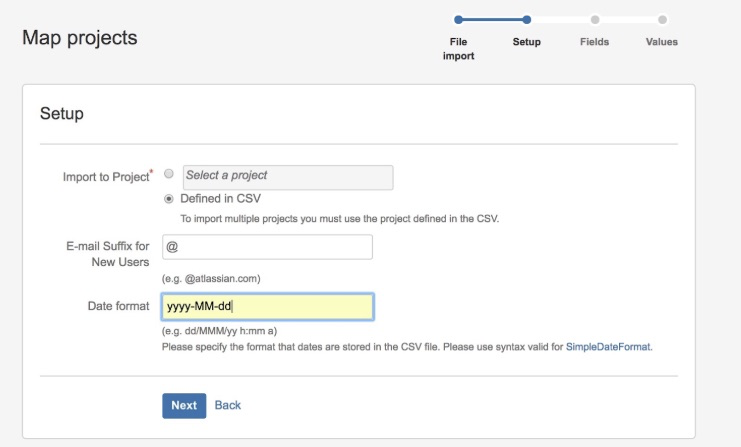Select the Setup step label in the progress tracker
741x447 pixels.
(526, 42)
